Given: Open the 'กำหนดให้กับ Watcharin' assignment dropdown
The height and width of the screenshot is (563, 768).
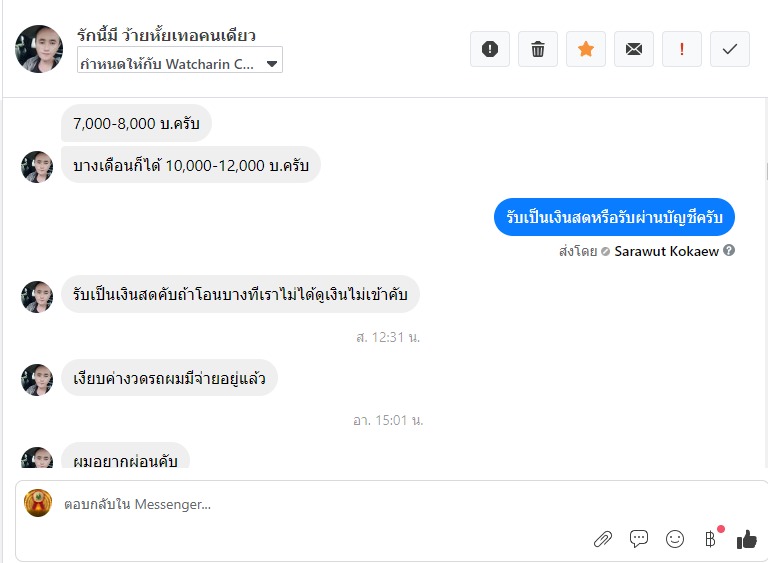Looking at the screenshot, I should click(180, 63).
